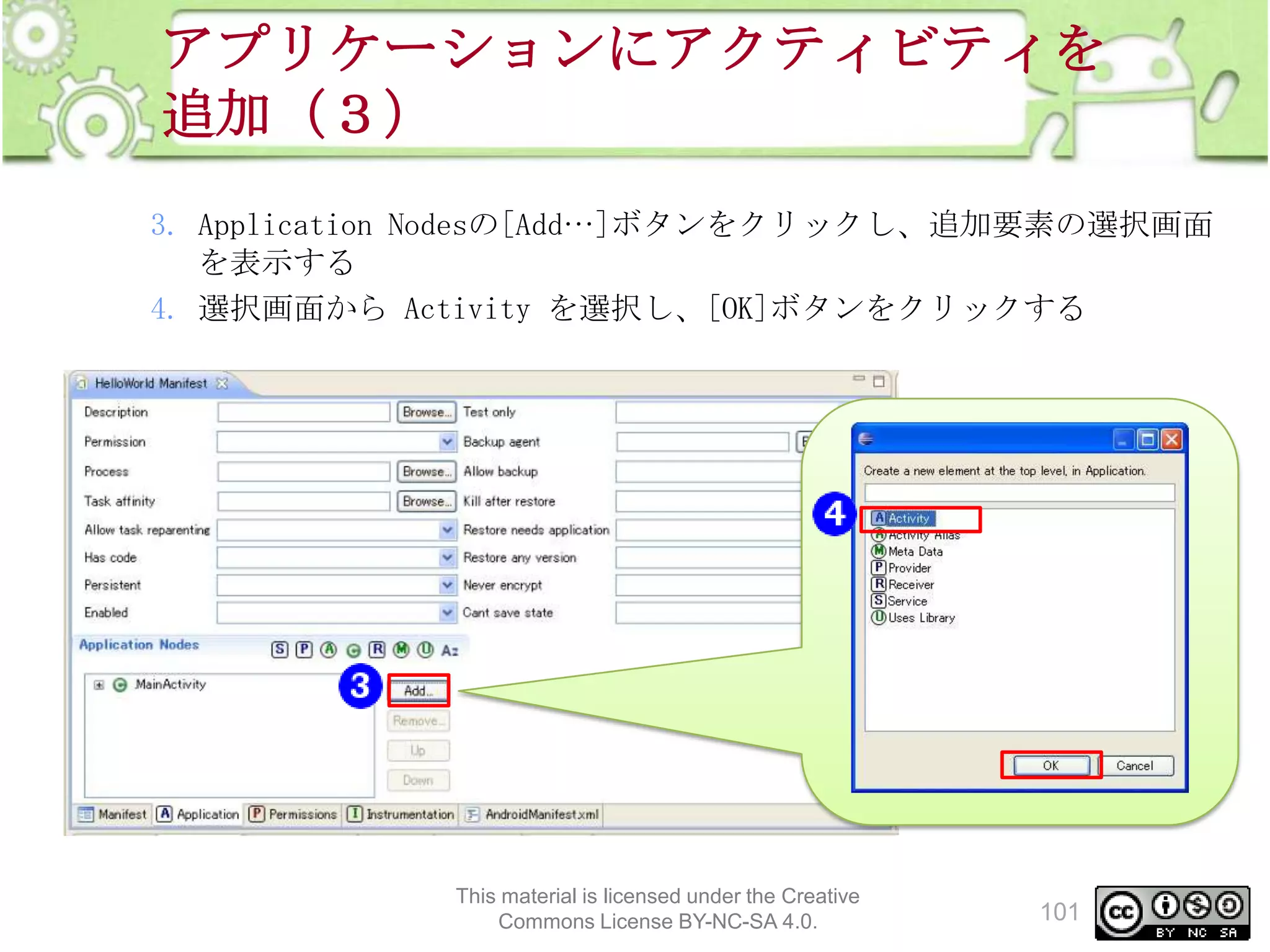
Task: Click the Allow backup field
Action: click(709, 472)
